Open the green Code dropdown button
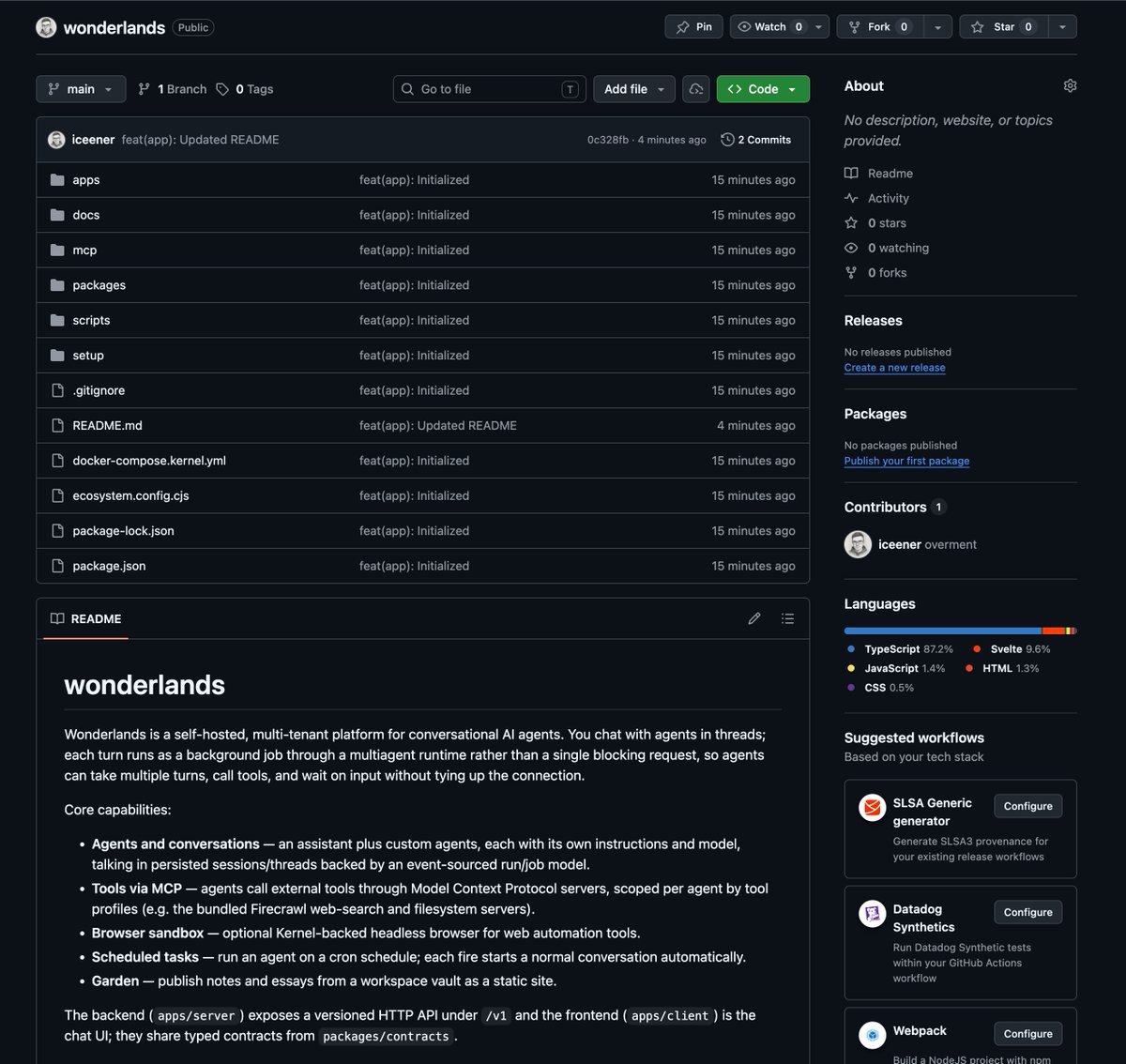The image size is (1126, 1064). point(763,89)
